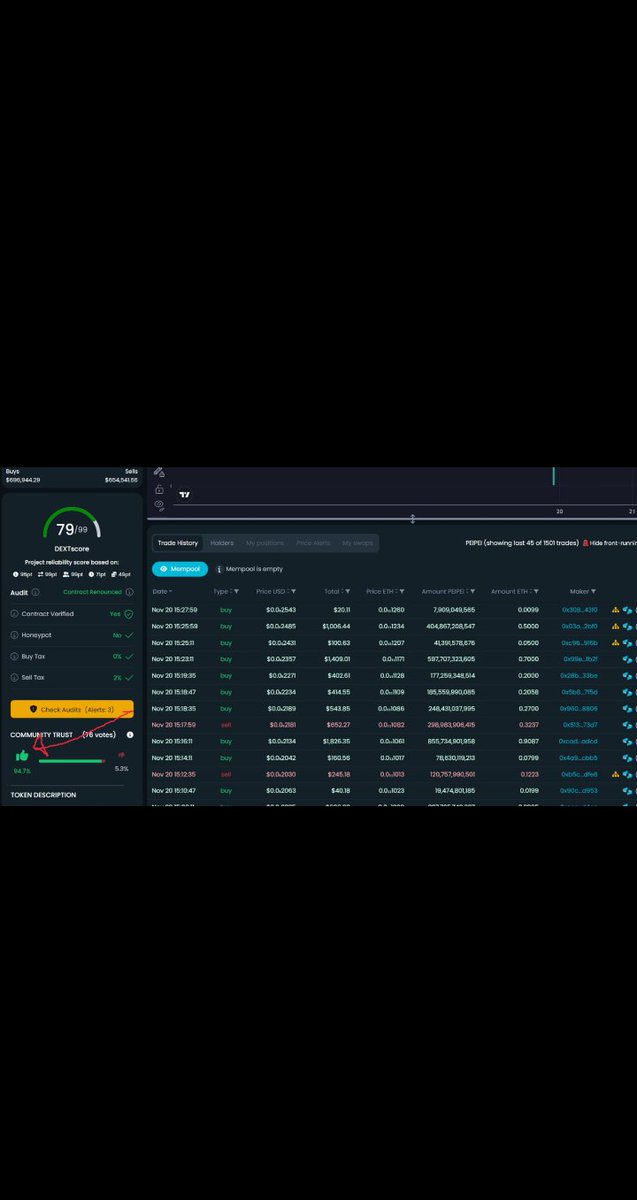This screenshot has height=1200, width=637.
Task: Click info icon before Buy Tax
Action: tap(15, 656)
